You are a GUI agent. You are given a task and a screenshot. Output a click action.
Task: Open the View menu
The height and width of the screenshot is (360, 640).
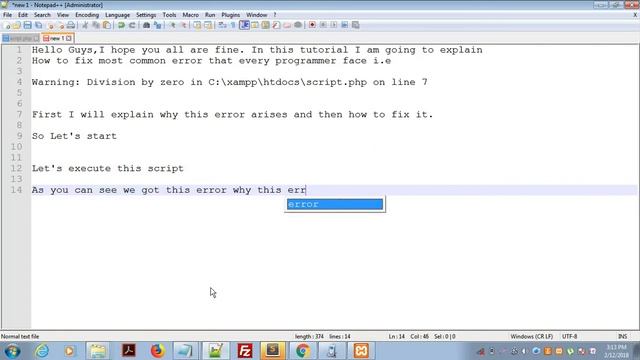[x=63, y=15]
